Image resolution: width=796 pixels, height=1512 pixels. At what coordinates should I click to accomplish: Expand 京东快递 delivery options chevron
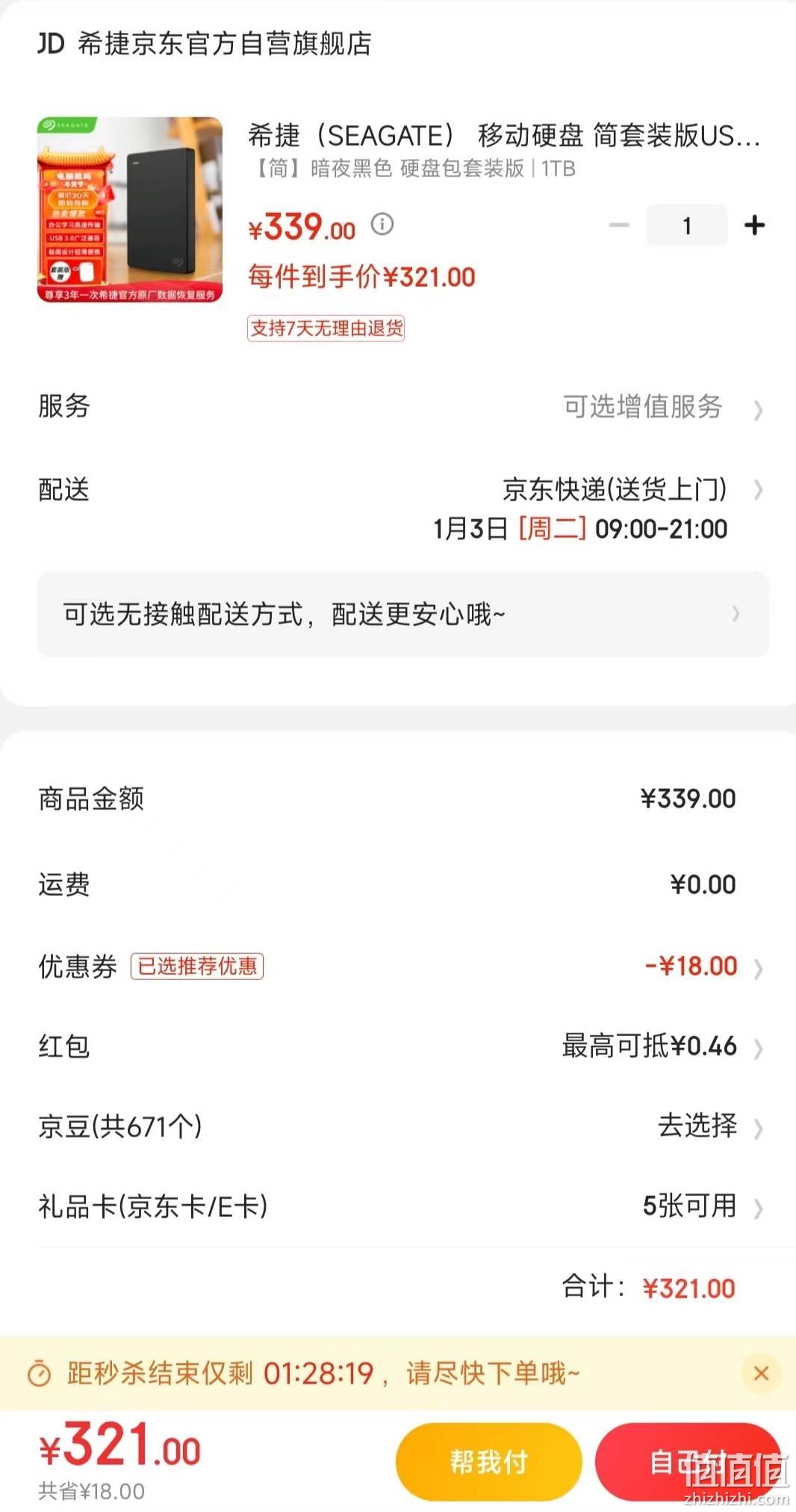pos(758,490)
